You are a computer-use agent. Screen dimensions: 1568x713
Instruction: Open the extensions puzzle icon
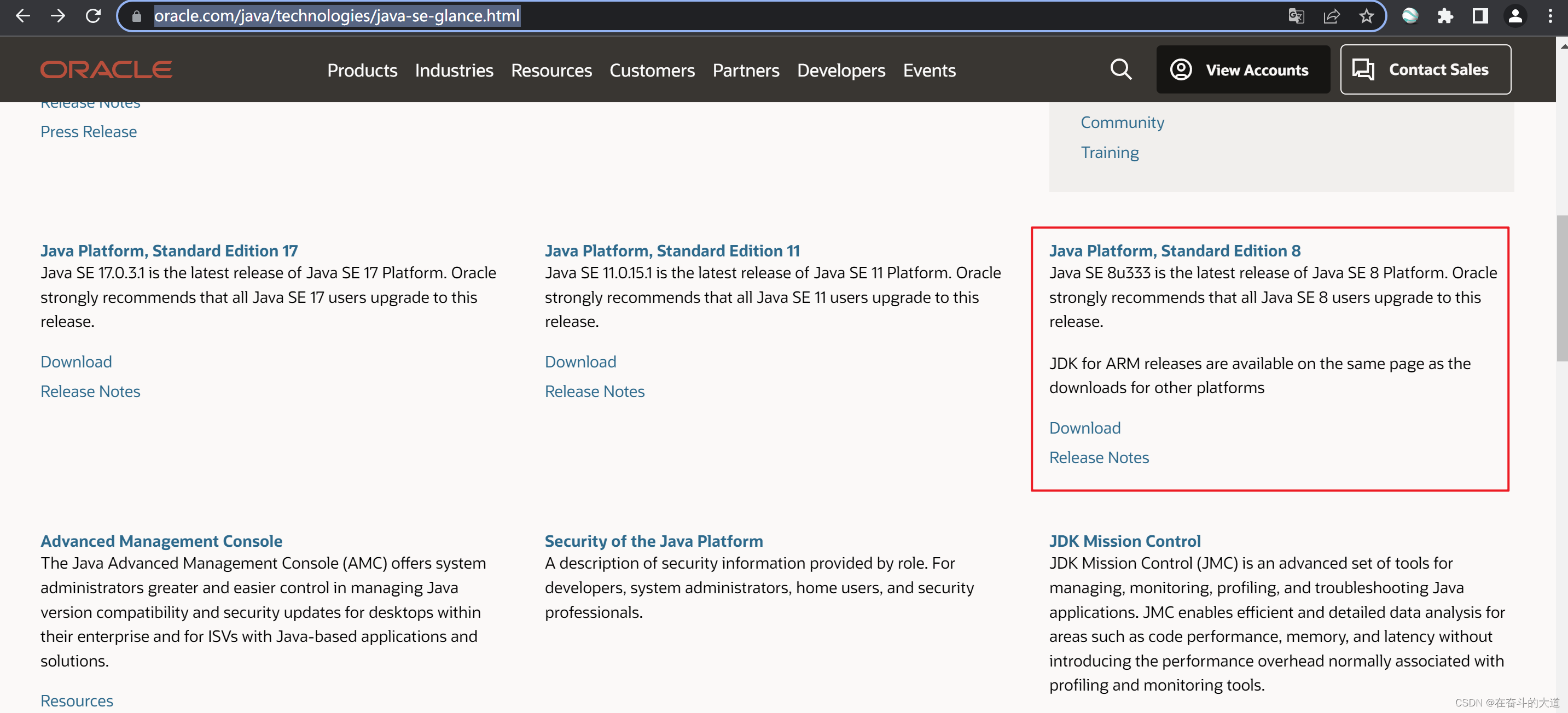click(1445, 16)
